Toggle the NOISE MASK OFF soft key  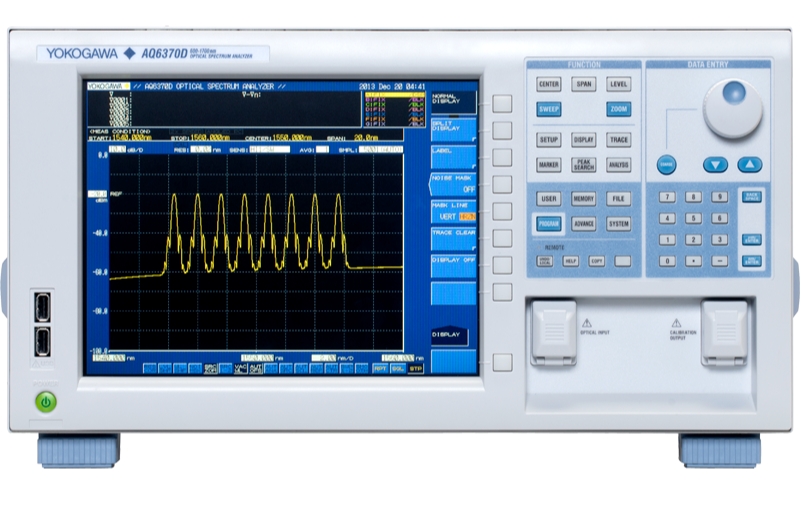coord(453,182)
